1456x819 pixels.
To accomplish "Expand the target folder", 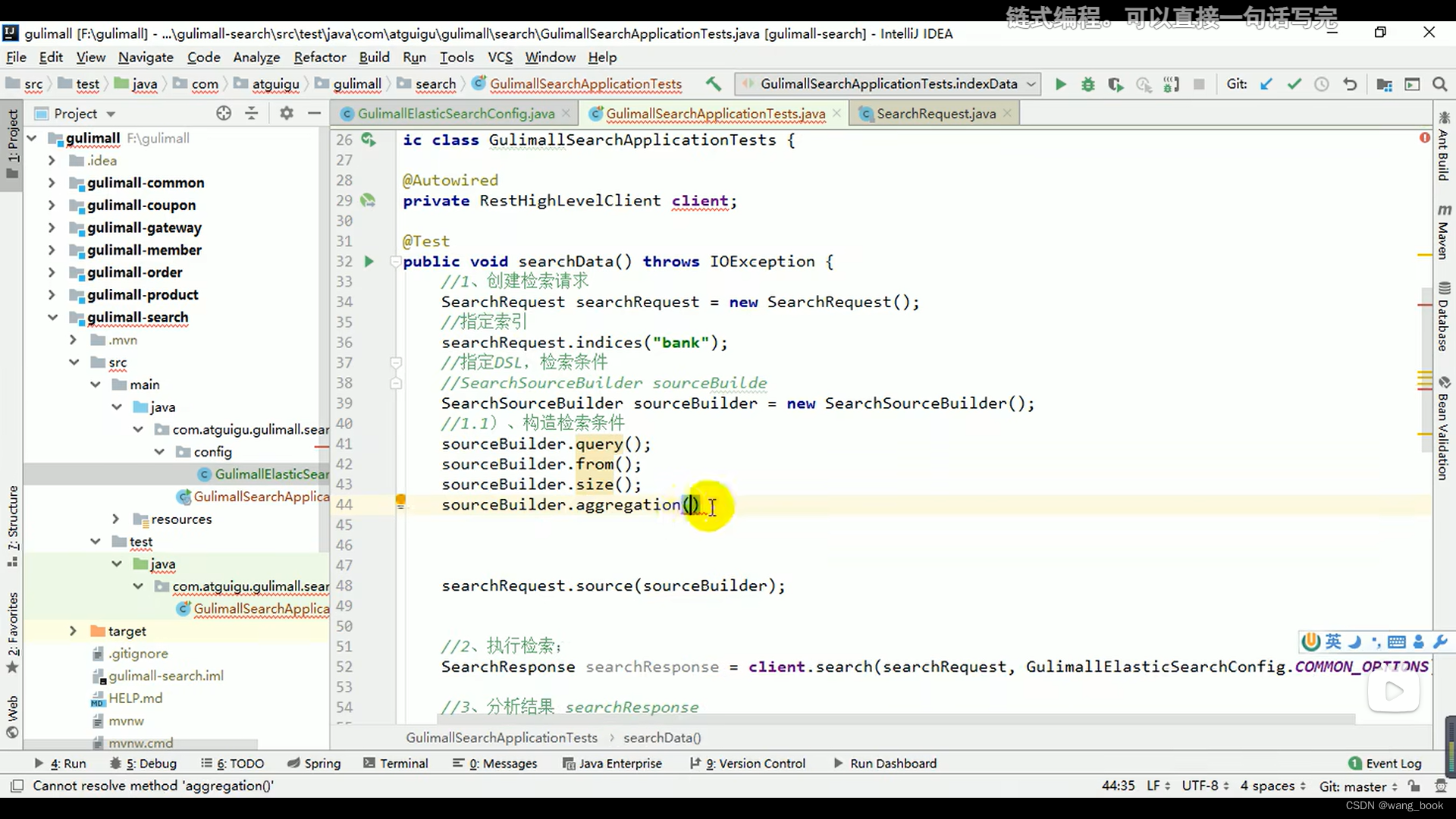I will pyautogui.click(x=73, y=631).
